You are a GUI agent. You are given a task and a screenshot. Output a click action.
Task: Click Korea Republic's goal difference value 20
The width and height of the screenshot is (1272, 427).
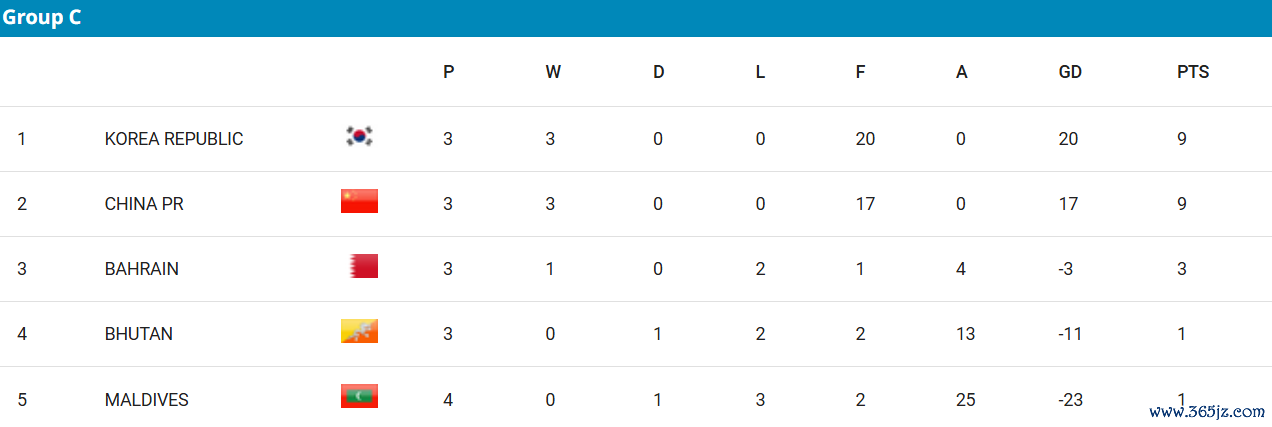(x=1068, y=139)
